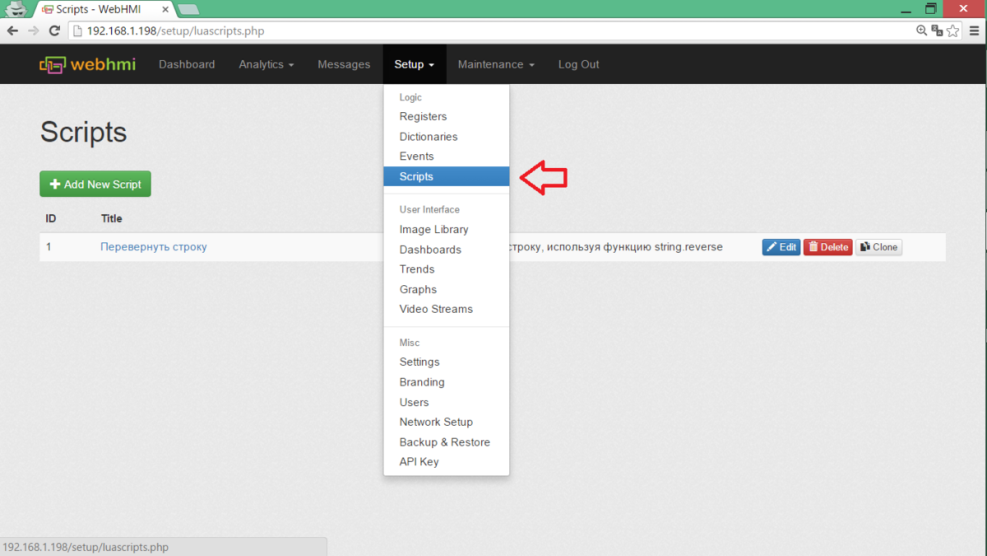Click the Chrome user profile icon
Image resolution: width=987 pixels, height=556 pixels.
tap(16, 9)
